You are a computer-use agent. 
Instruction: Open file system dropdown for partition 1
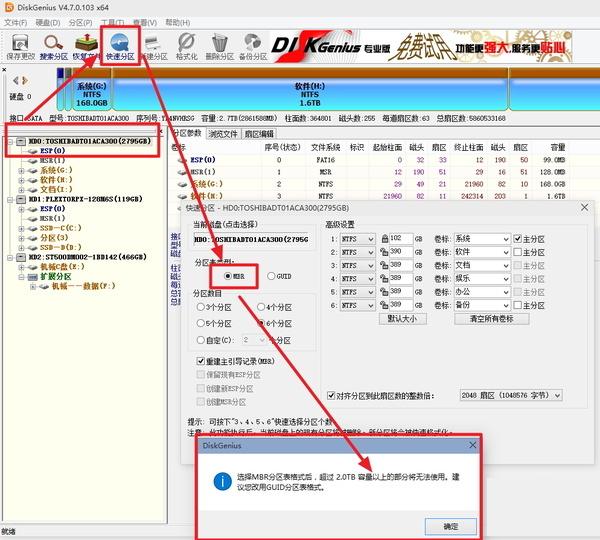357,239
